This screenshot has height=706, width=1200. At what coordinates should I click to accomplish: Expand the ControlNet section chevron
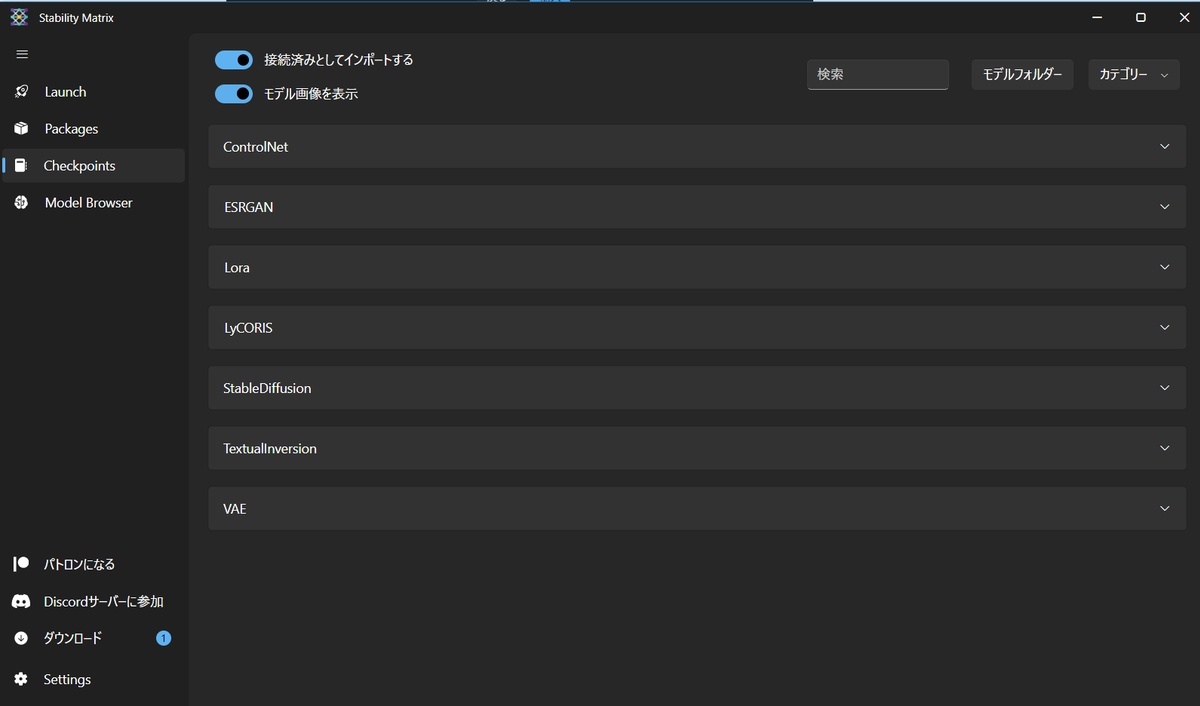click(x=1165, y=146)
